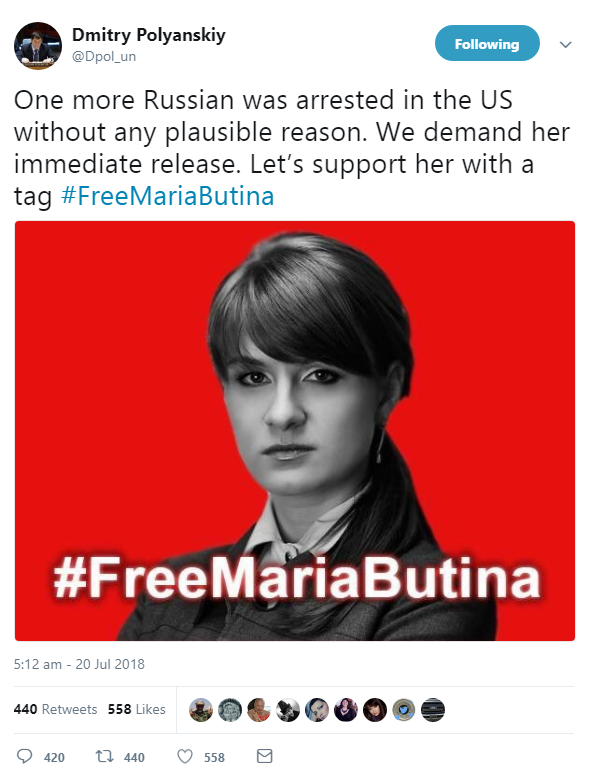View the 440 Retweets list
The height and width of the screenshot is (773, 595).
(55, 709)
